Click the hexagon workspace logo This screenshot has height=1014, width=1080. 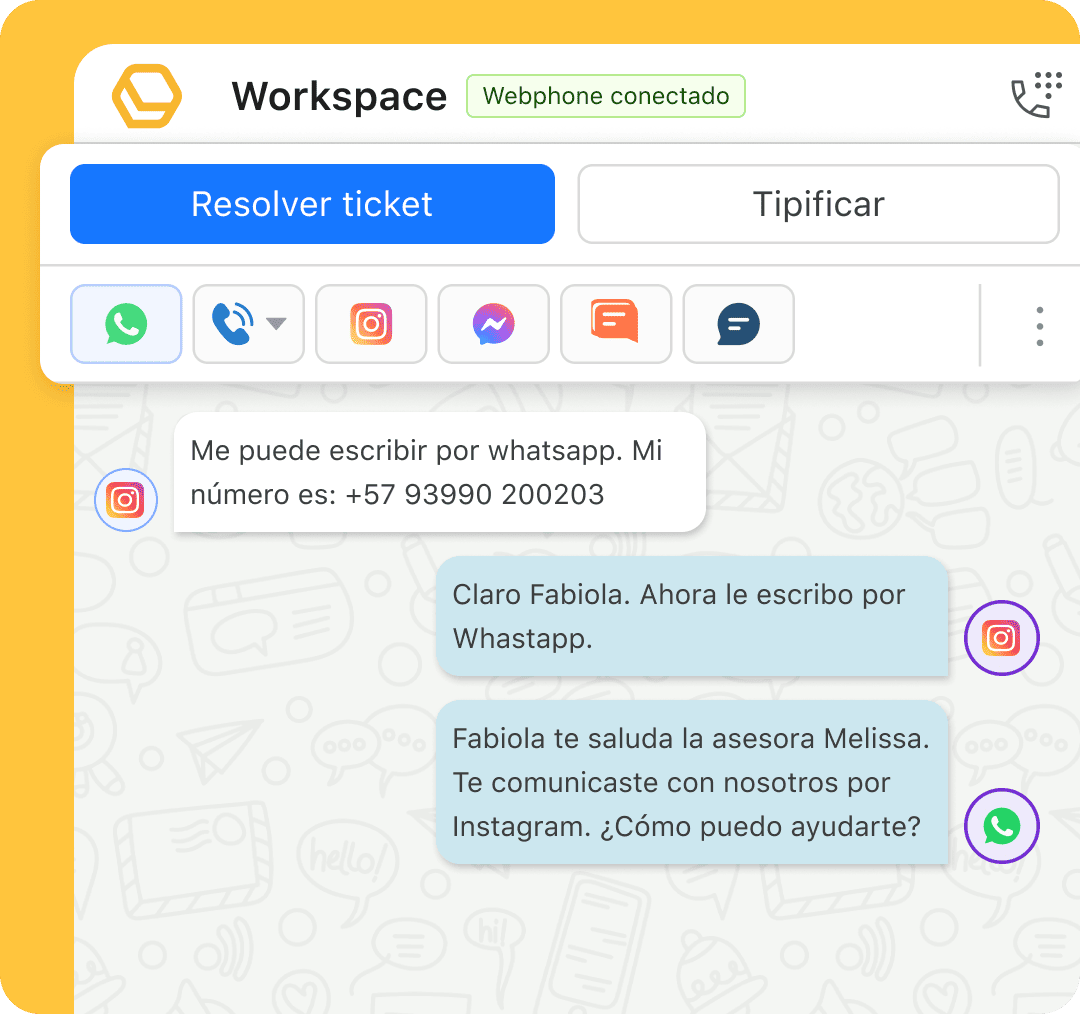click(147, 96)
